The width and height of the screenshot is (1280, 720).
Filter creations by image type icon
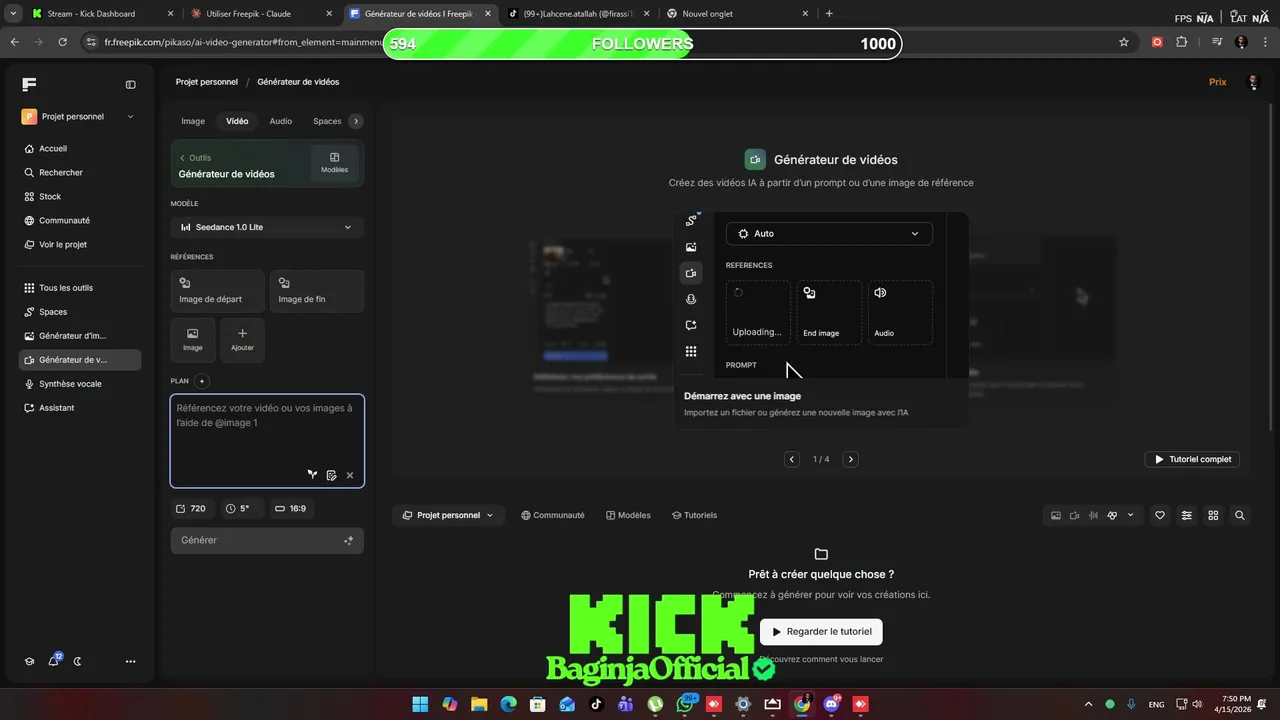click(x=1055, y=515)
